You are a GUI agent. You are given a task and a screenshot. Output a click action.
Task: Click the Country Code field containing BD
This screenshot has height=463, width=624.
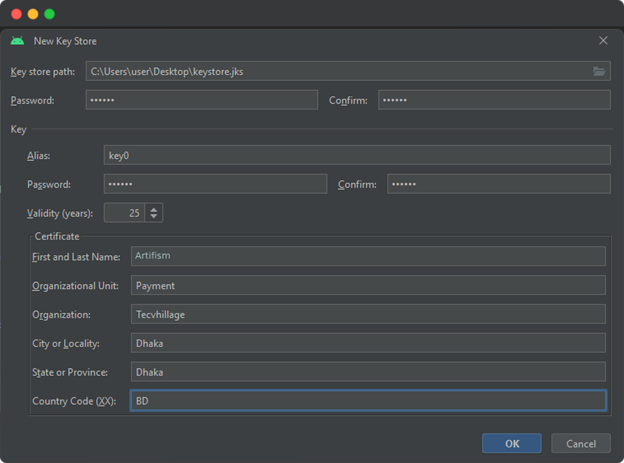click(x=367, y=400)
